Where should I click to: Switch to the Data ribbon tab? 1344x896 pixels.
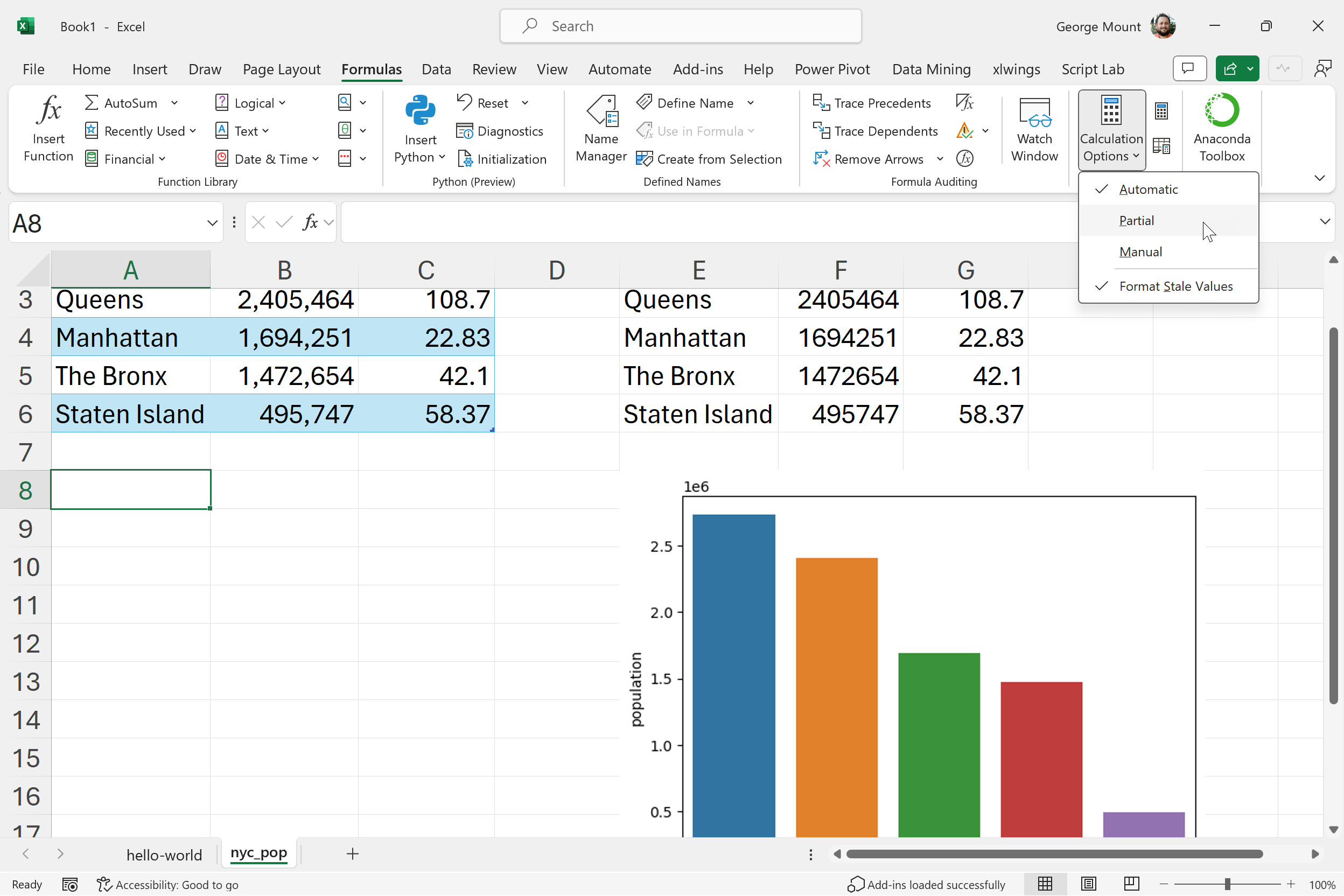coord(436,69)
